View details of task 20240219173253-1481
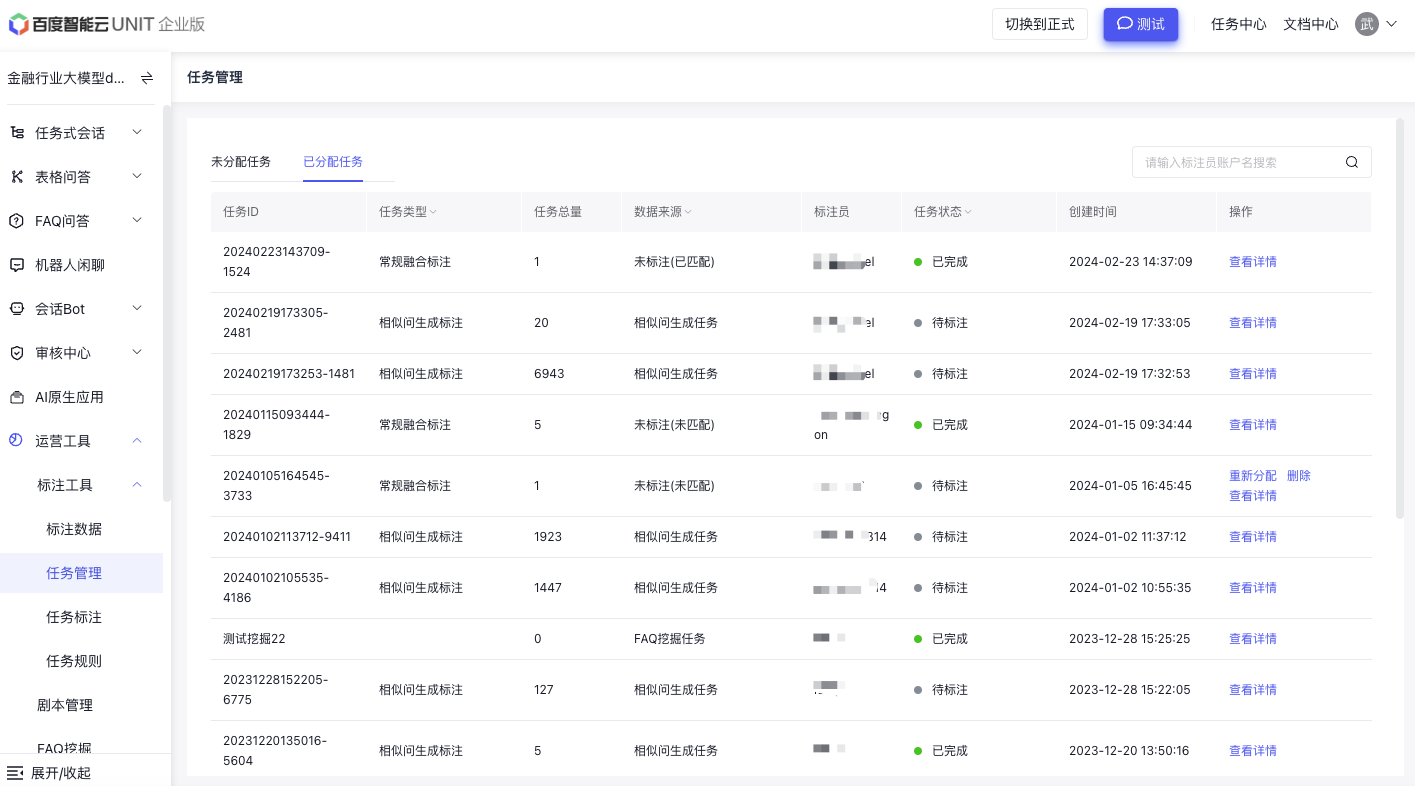This screenshot has width=1415, height=786. pyautogui.click(x=1253, y=374)
